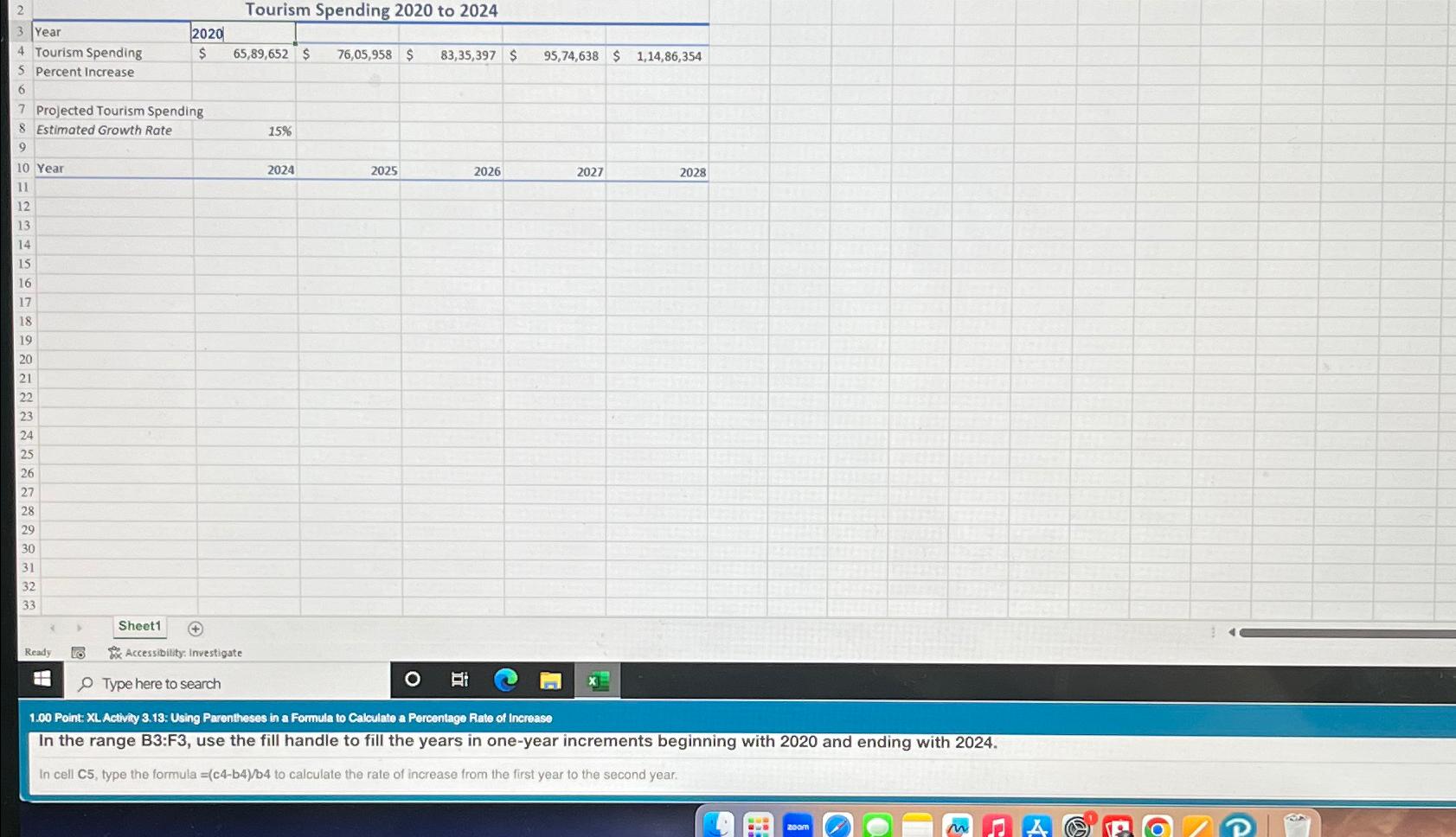Go to previous sheet with left arrow
This screenshot has height=837, width=1456.
(53, 628)
